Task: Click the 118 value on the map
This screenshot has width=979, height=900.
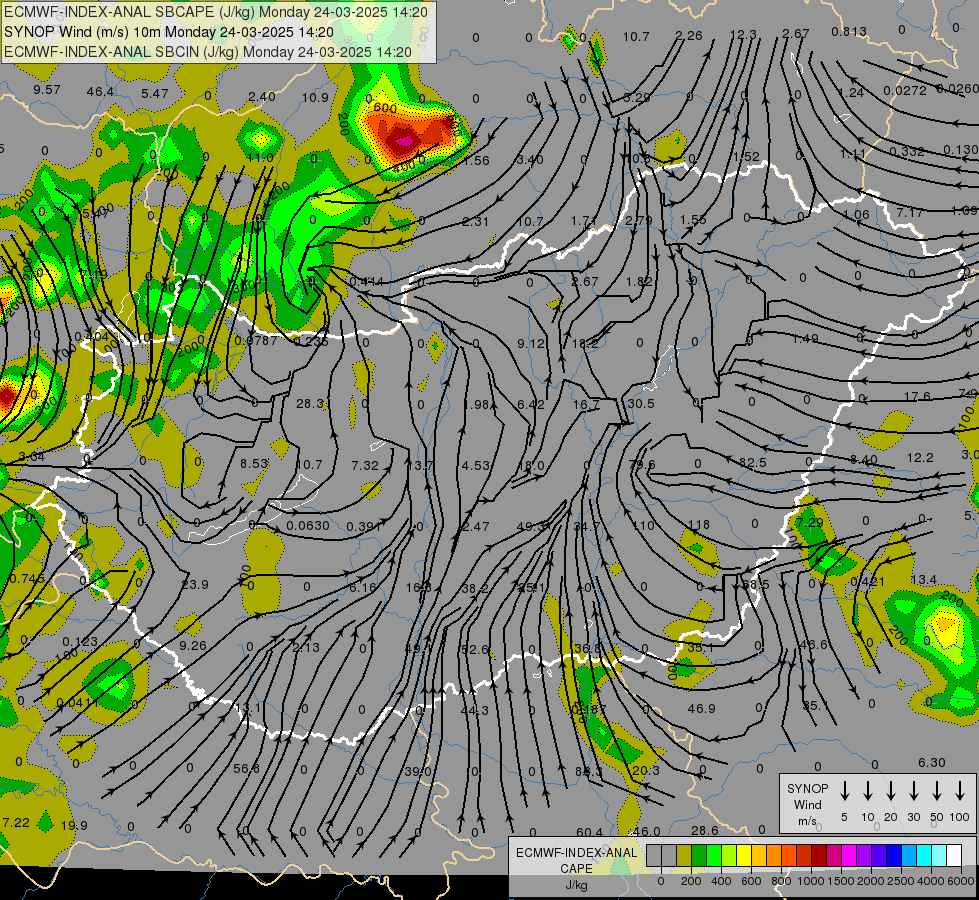Action: [699, 525]
